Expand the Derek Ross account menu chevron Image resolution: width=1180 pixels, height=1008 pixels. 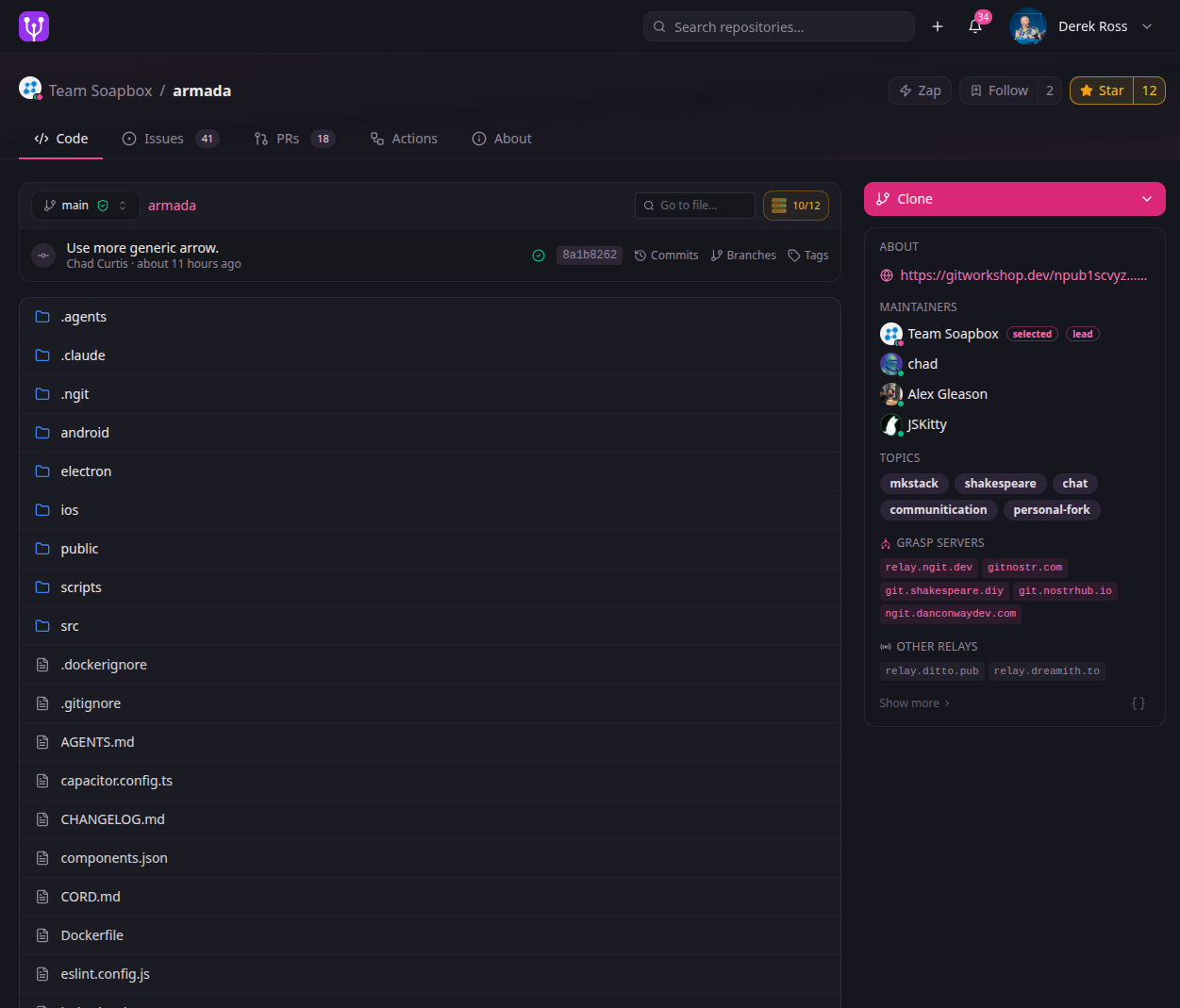1147,26
